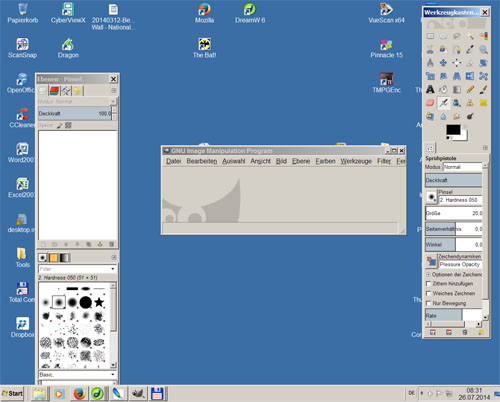
Task: Select the Measure compass tool
Action: pos(430,63)
